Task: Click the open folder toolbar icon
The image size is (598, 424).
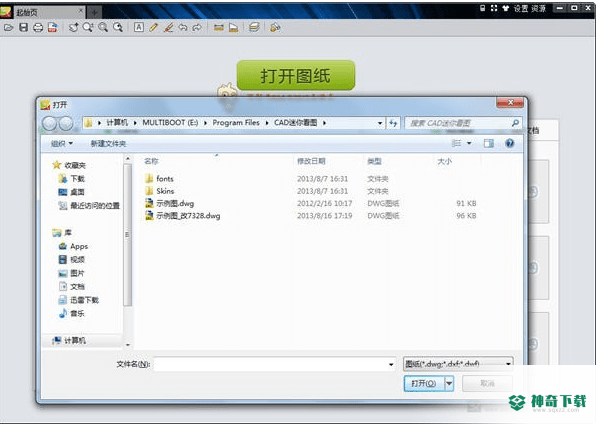Action: pyautogui.click(x=8, y=27)
